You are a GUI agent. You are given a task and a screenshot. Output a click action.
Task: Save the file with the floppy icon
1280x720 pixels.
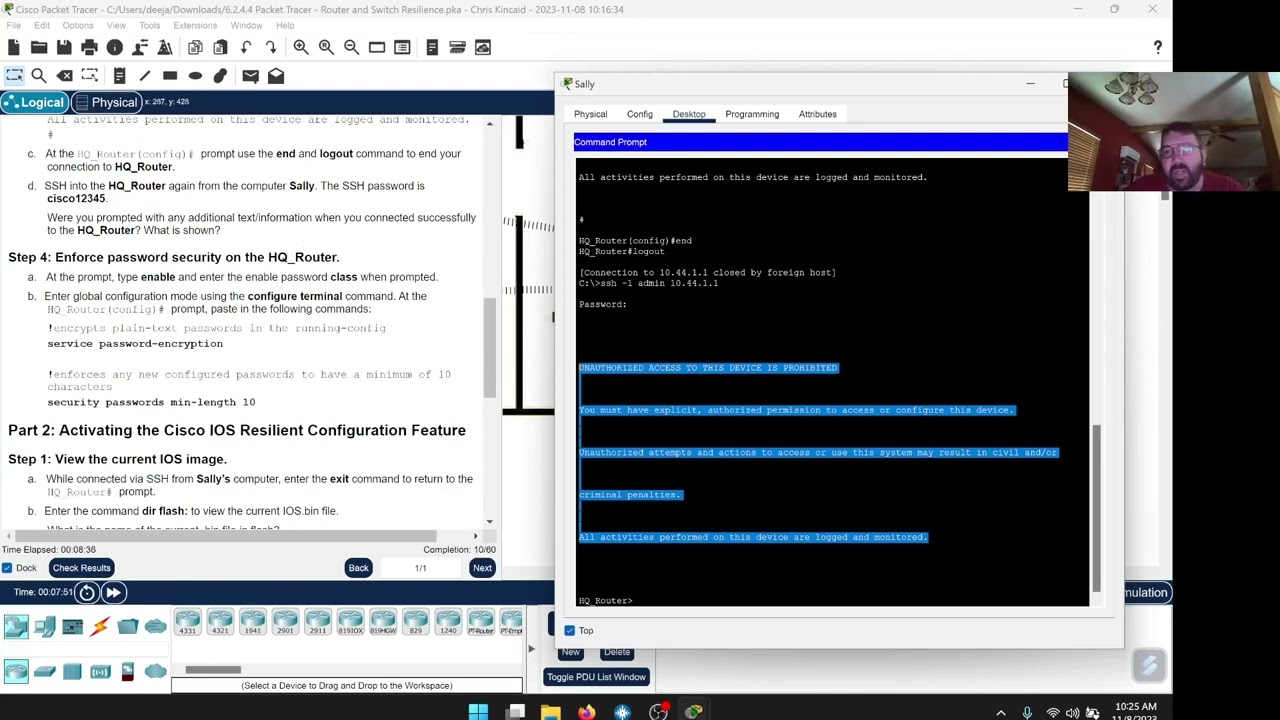pyautogui.click(x=64, y=47)
